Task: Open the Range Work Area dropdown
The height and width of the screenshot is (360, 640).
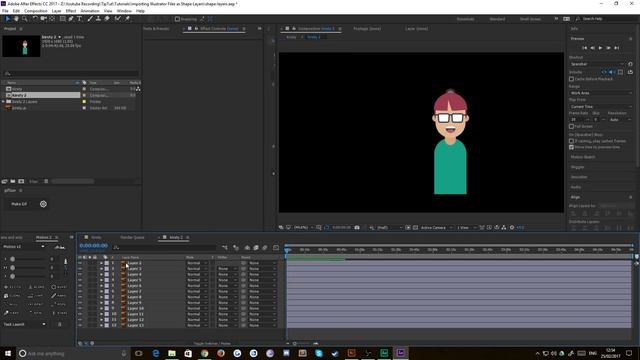Action: [601, 93]
